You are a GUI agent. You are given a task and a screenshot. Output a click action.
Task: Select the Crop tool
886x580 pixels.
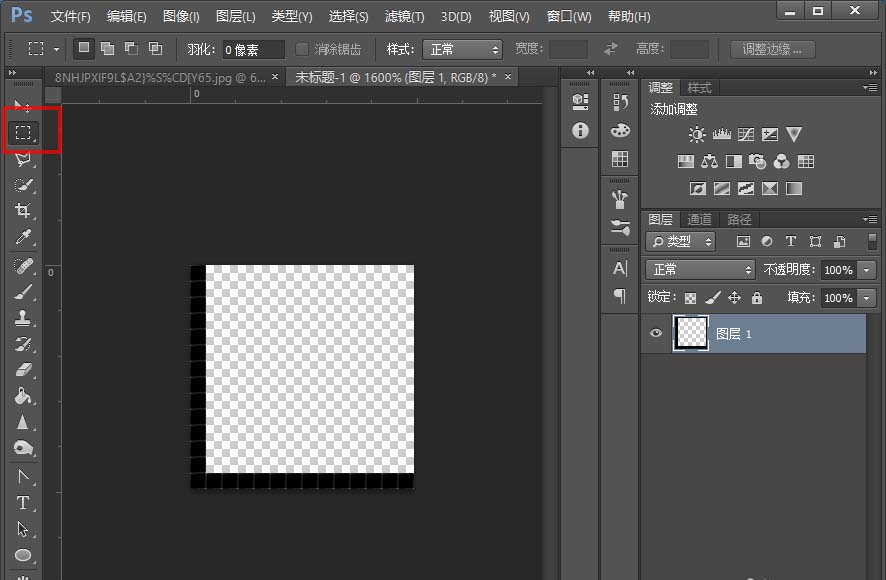pyautogui.click(x=24, y=211)
